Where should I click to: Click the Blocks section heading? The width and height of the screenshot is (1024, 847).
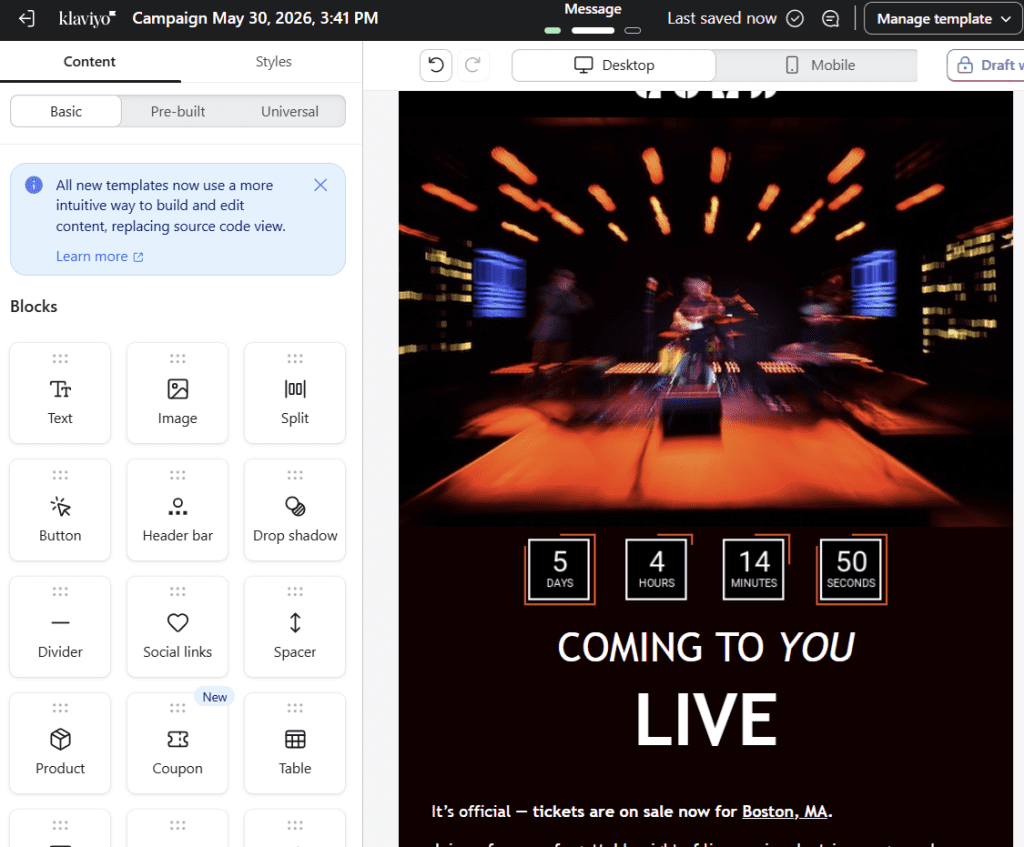point(34,306)
